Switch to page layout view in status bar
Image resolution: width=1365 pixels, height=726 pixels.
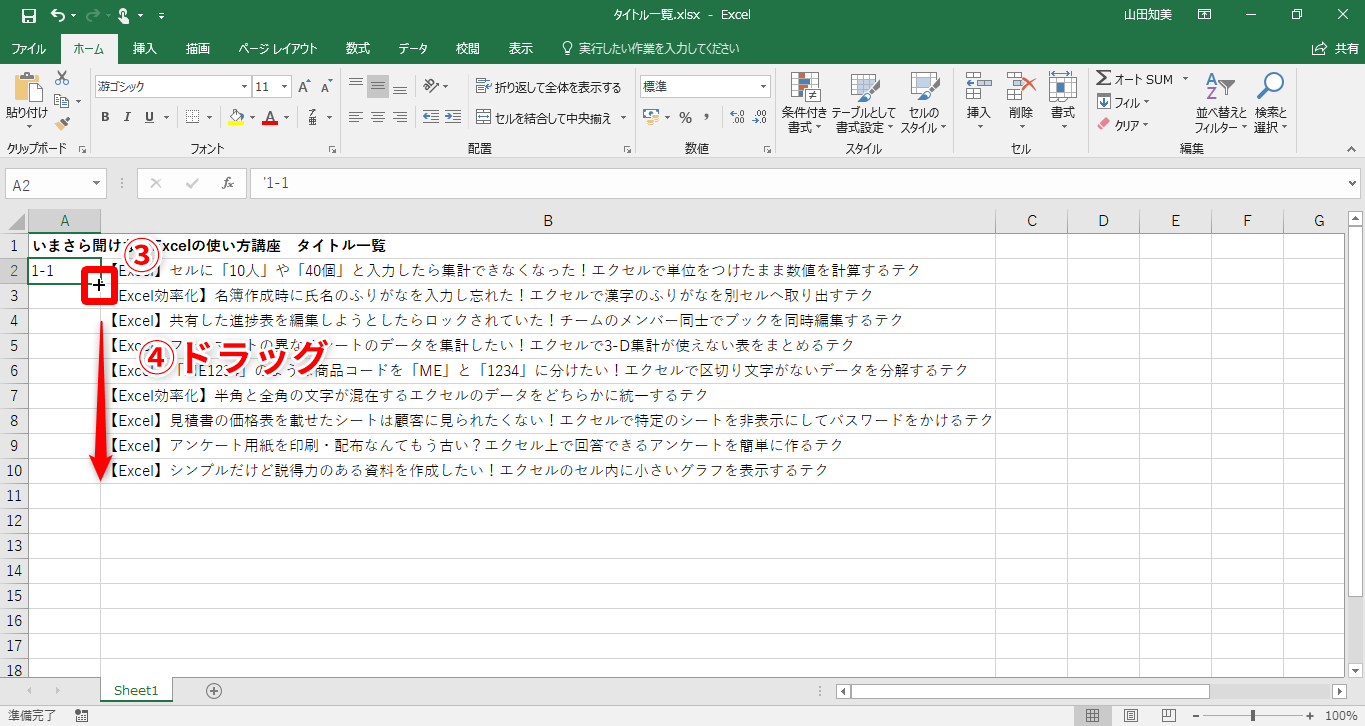pos(1130,715)
